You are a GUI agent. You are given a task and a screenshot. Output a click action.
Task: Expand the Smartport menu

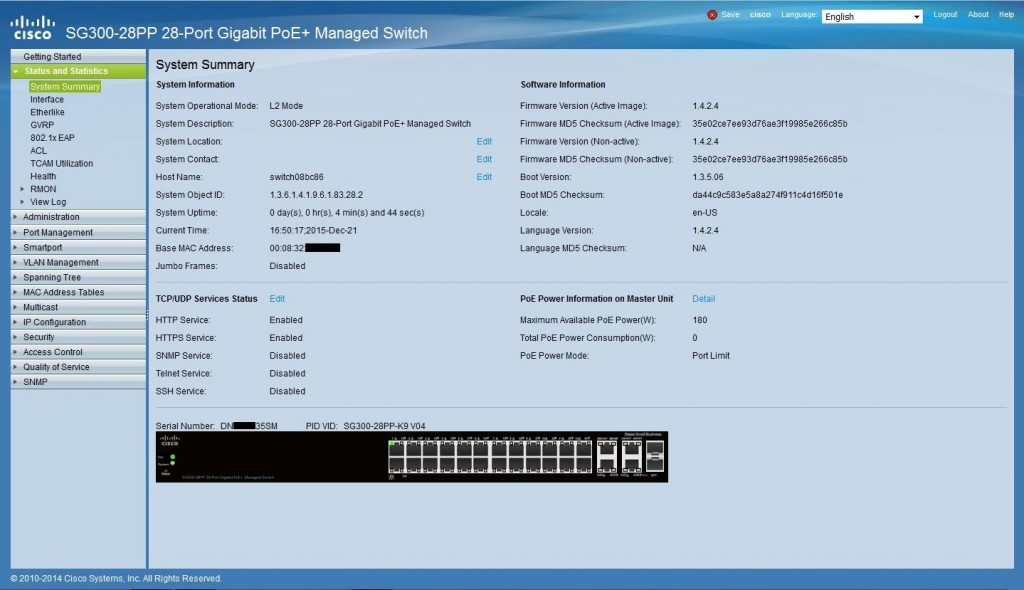click(x=78, y=248)
